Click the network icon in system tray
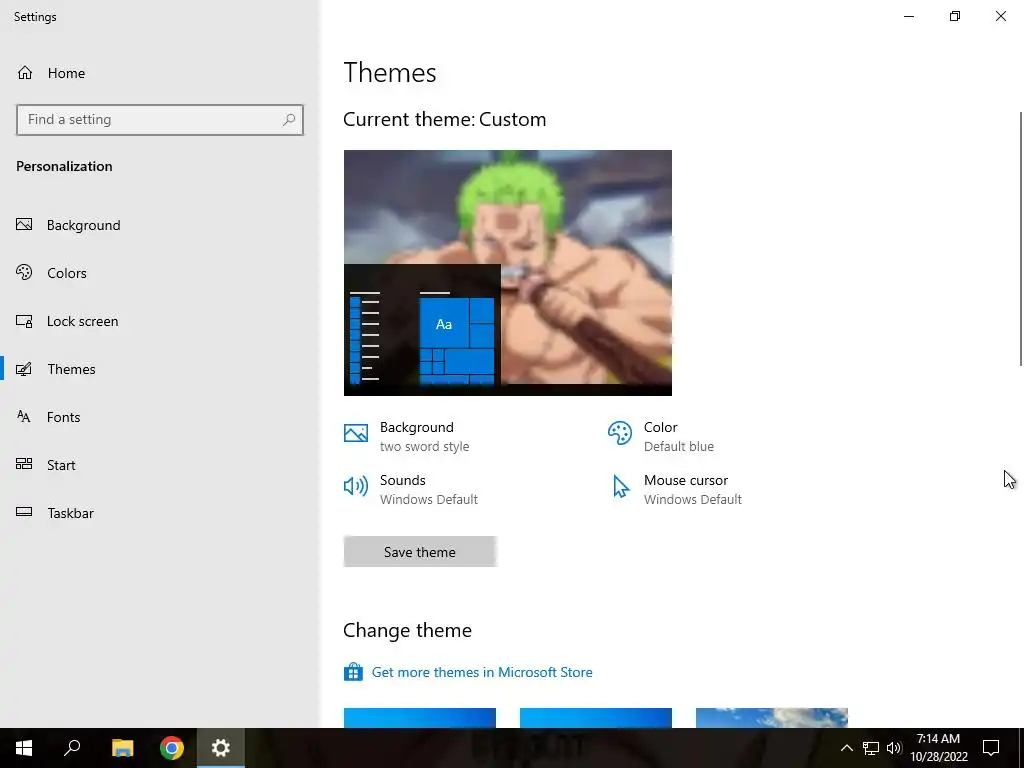The height and width of the screenshot is (768, 1024). click(x=871, y=748)
